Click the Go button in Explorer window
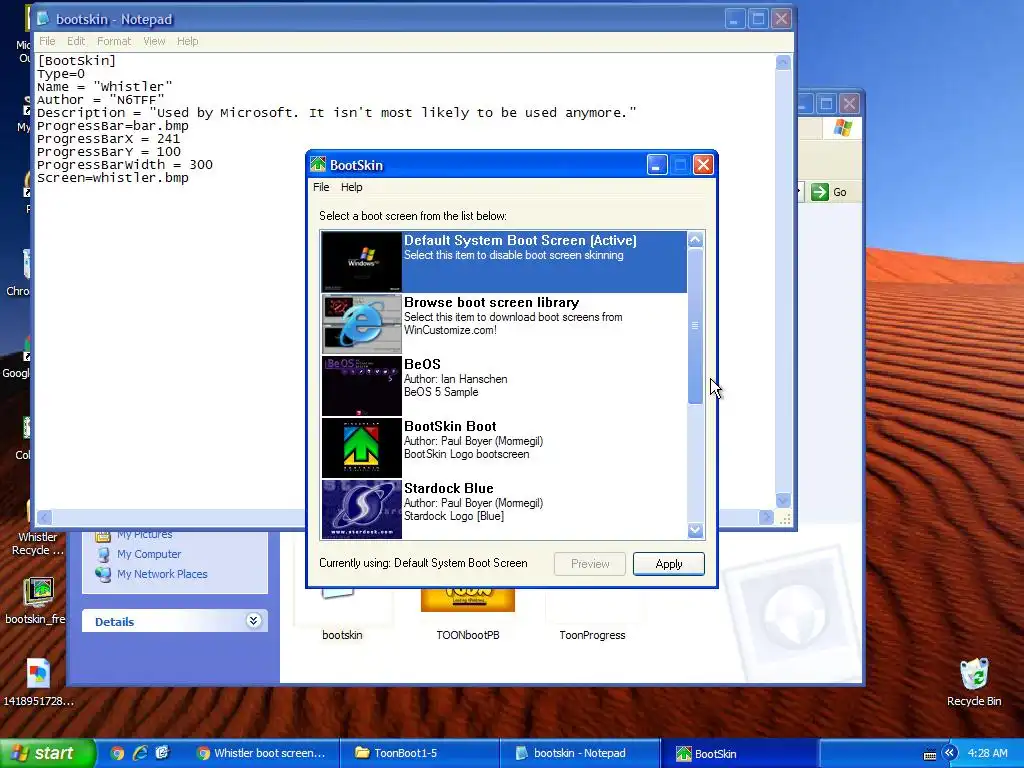Screen dimensions: 1024x768 (x=829, y=192)
